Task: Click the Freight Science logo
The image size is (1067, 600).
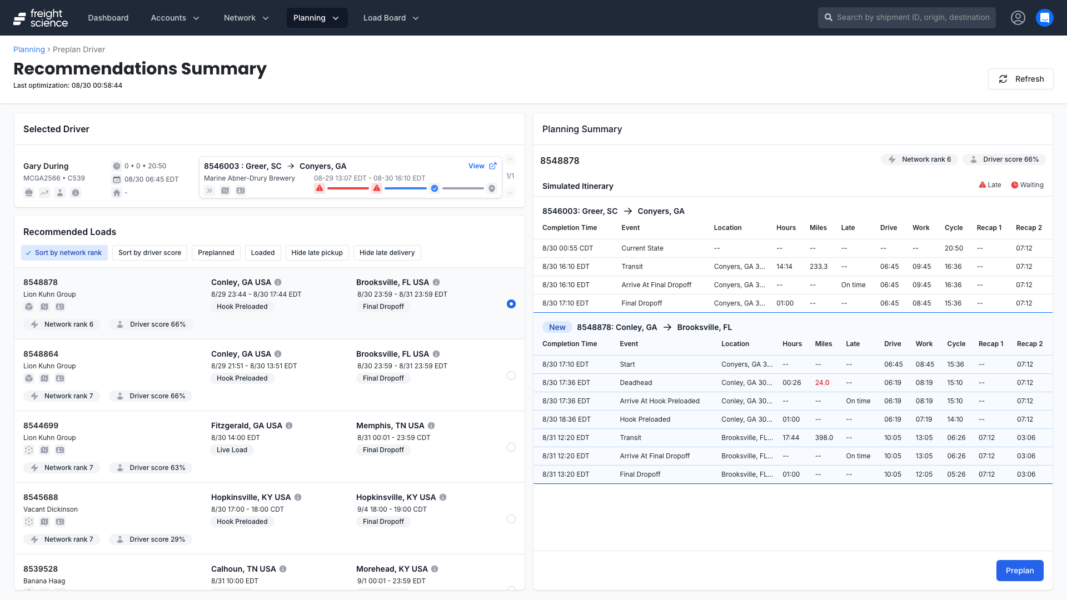Action: [x=39, y=17]
